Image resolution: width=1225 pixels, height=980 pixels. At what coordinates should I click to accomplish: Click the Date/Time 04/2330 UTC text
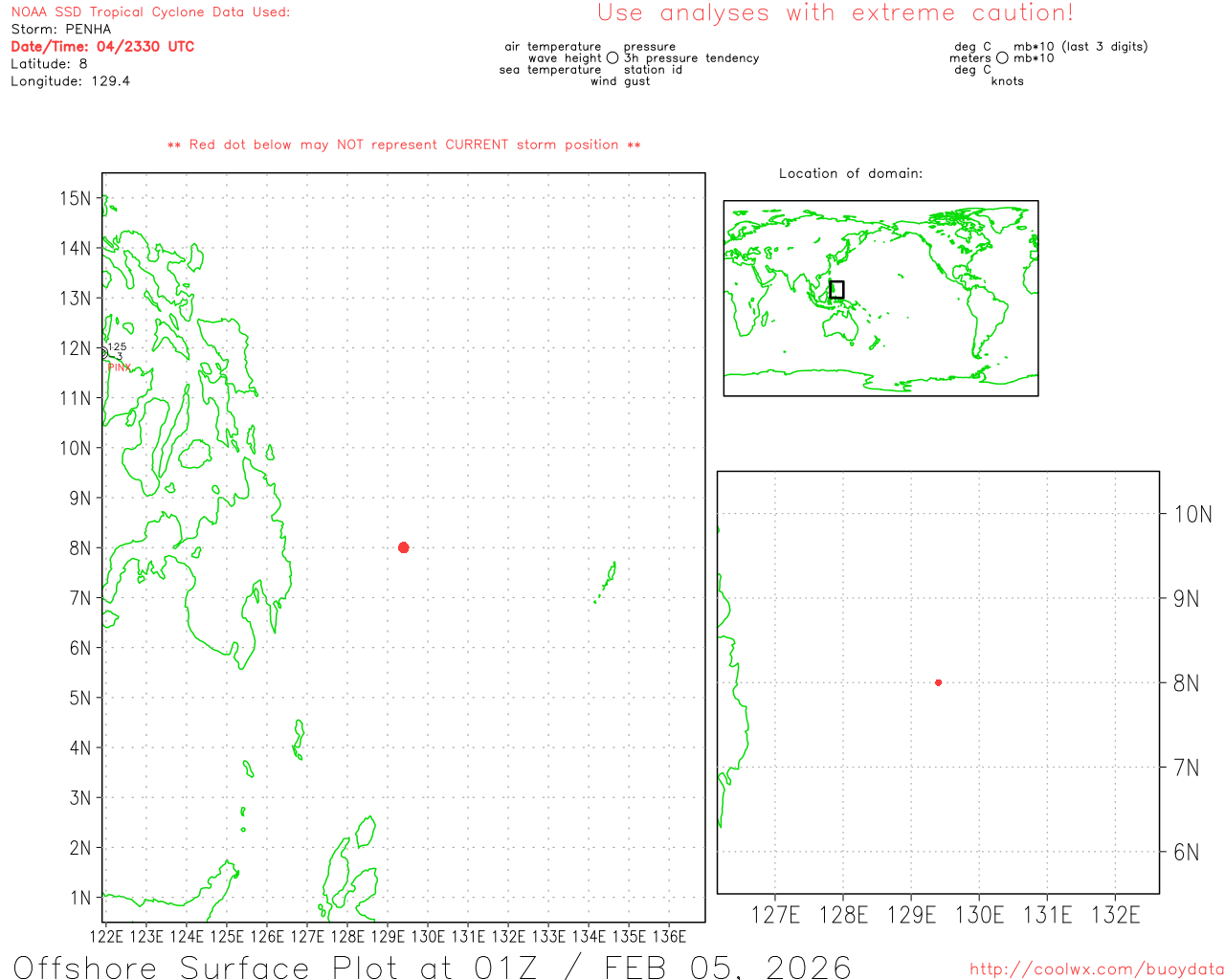coord(102,47)
